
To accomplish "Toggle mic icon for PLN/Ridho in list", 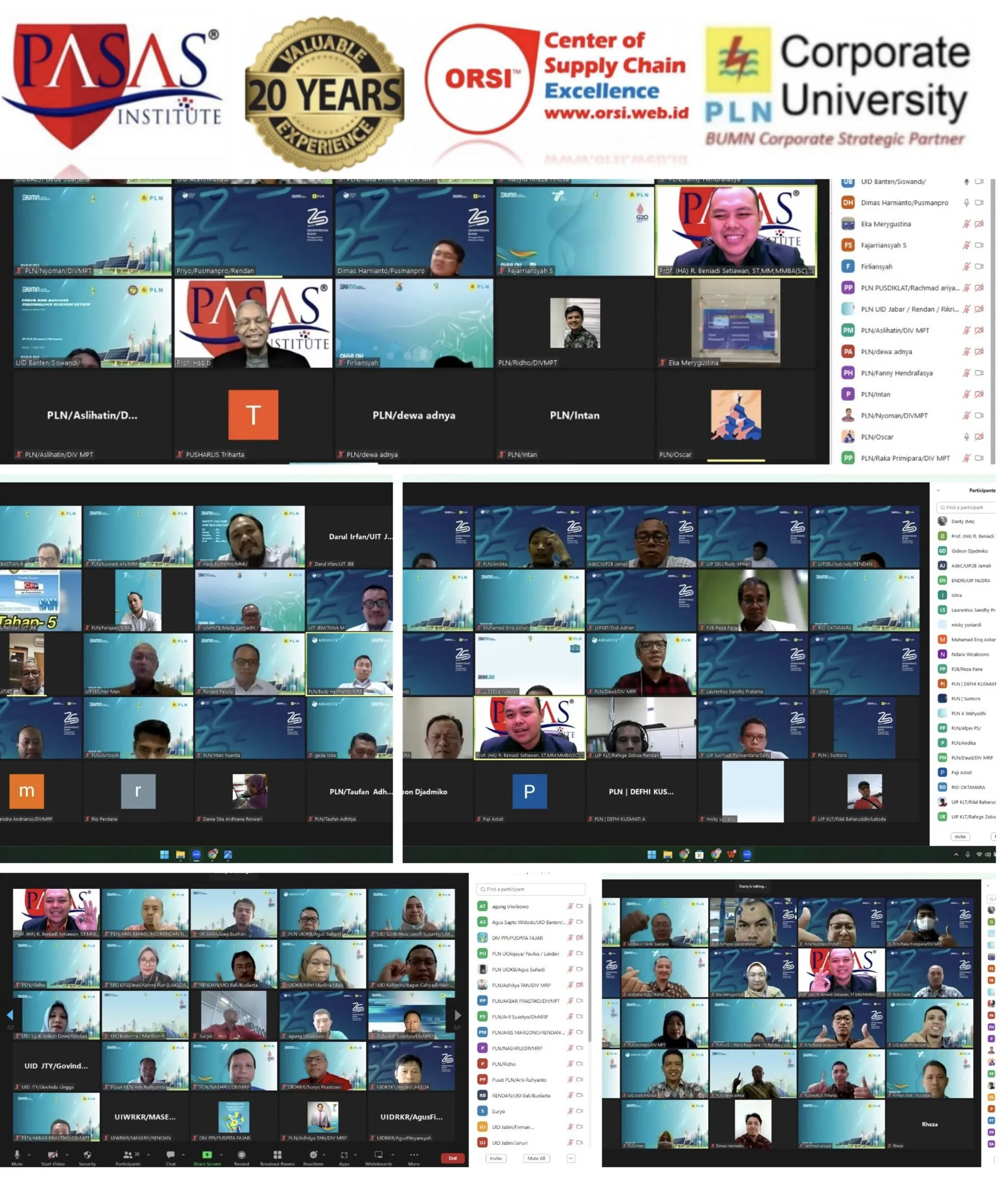I will 570,1063.
